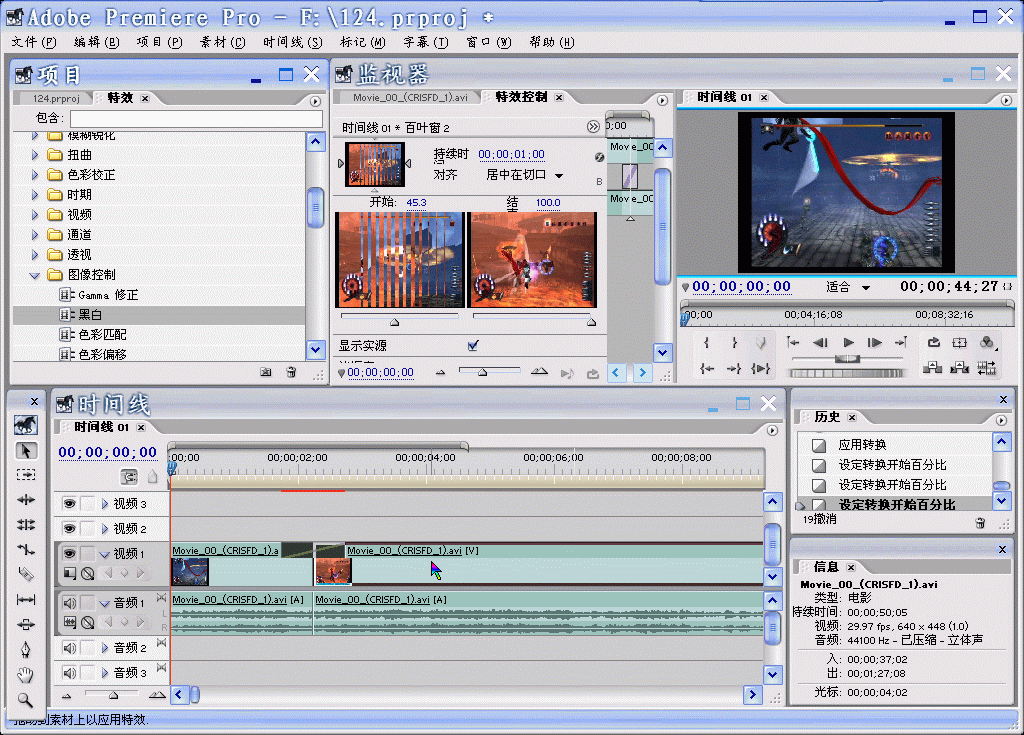Mute speaker of 音频 1 track

pyautogui.click(x=69, y=602)
